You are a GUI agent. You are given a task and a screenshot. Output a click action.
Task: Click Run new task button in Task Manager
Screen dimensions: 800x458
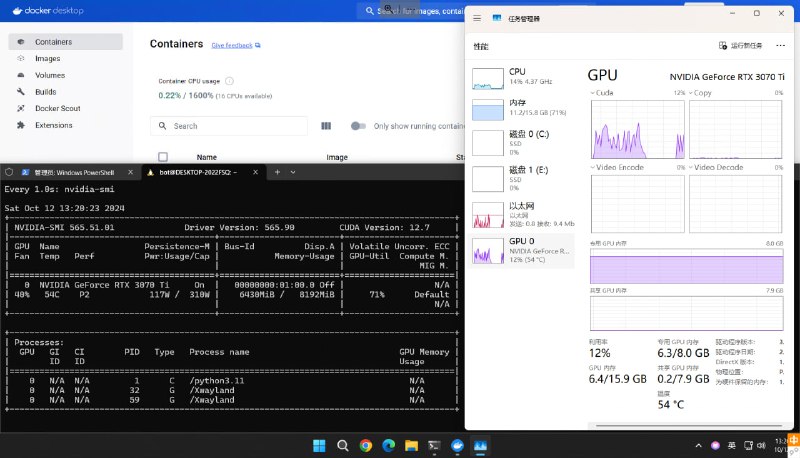click(741, 46)
